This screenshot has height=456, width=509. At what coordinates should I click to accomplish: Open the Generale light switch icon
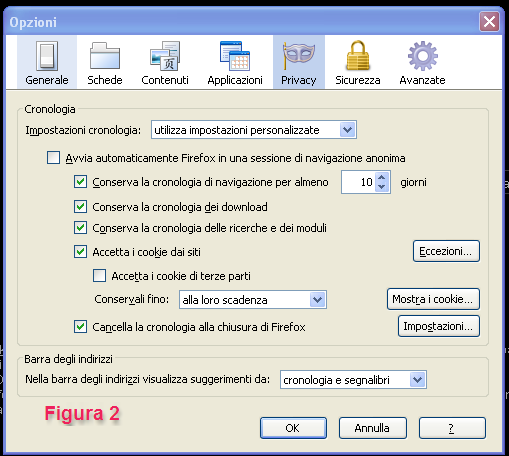[x=47, y=56]
